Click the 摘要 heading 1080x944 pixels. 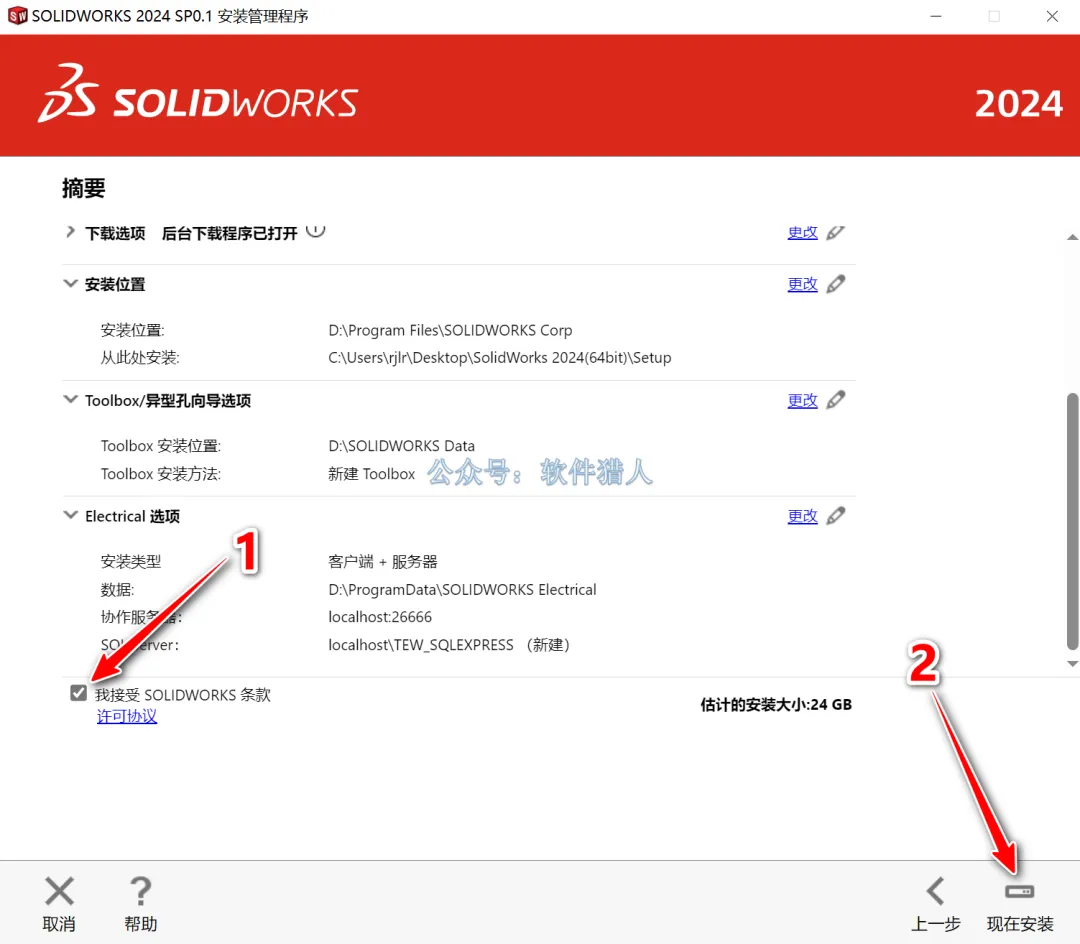[x=83, y=188]
